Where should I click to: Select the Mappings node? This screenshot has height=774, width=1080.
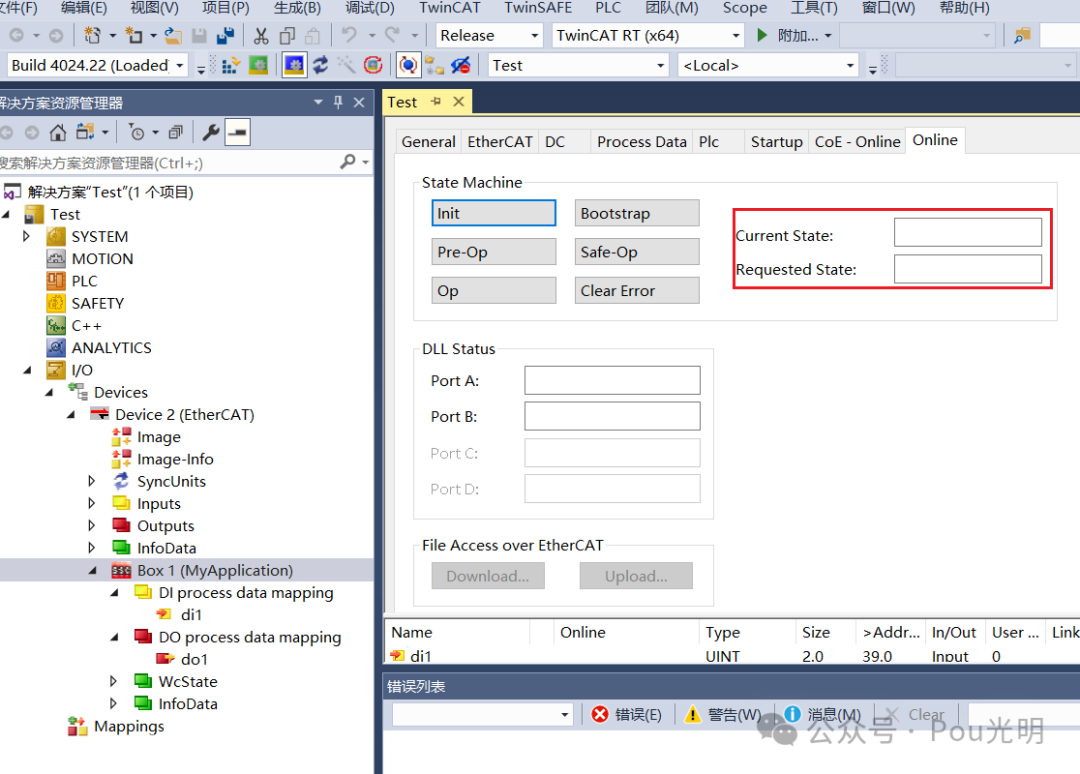[x=129, y=726]
